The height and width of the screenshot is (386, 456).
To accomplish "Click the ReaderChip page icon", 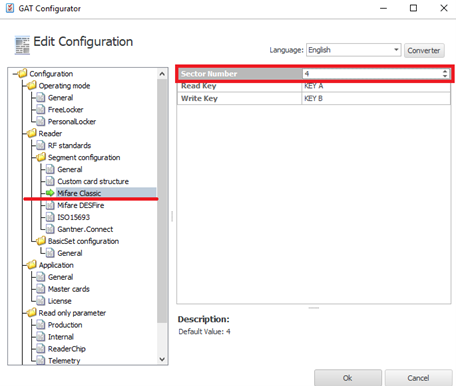I will tap(41, 349).
